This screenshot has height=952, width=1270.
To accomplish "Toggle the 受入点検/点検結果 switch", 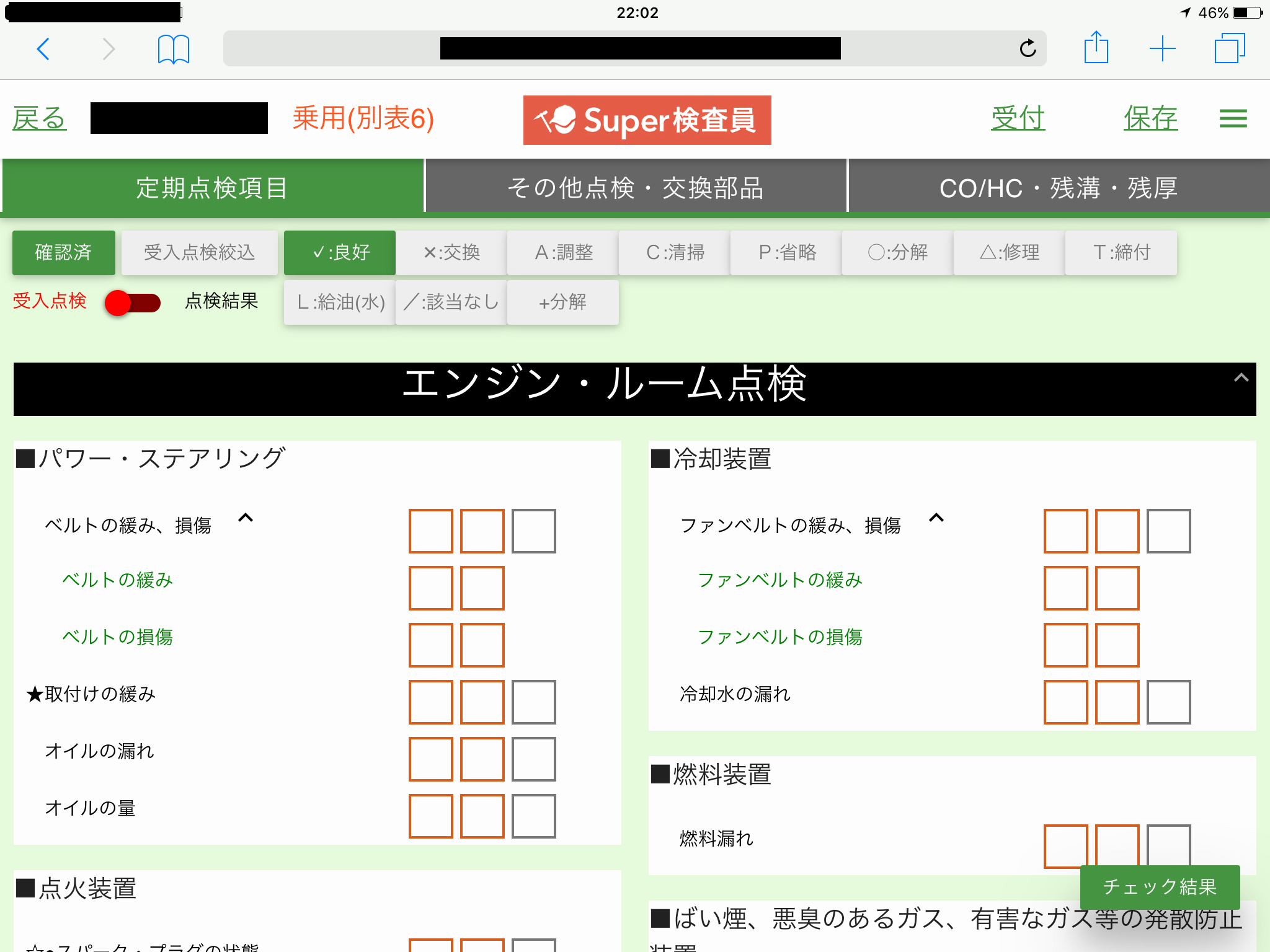I will [x=133, y=302].
